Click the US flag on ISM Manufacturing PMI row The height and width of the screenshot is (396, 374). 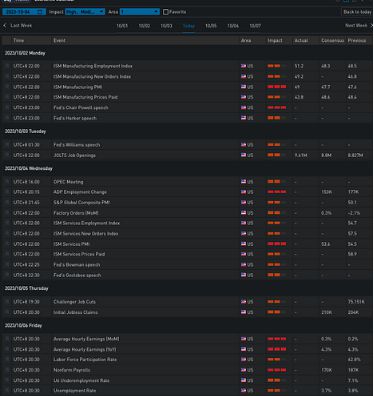pos(243,87)
